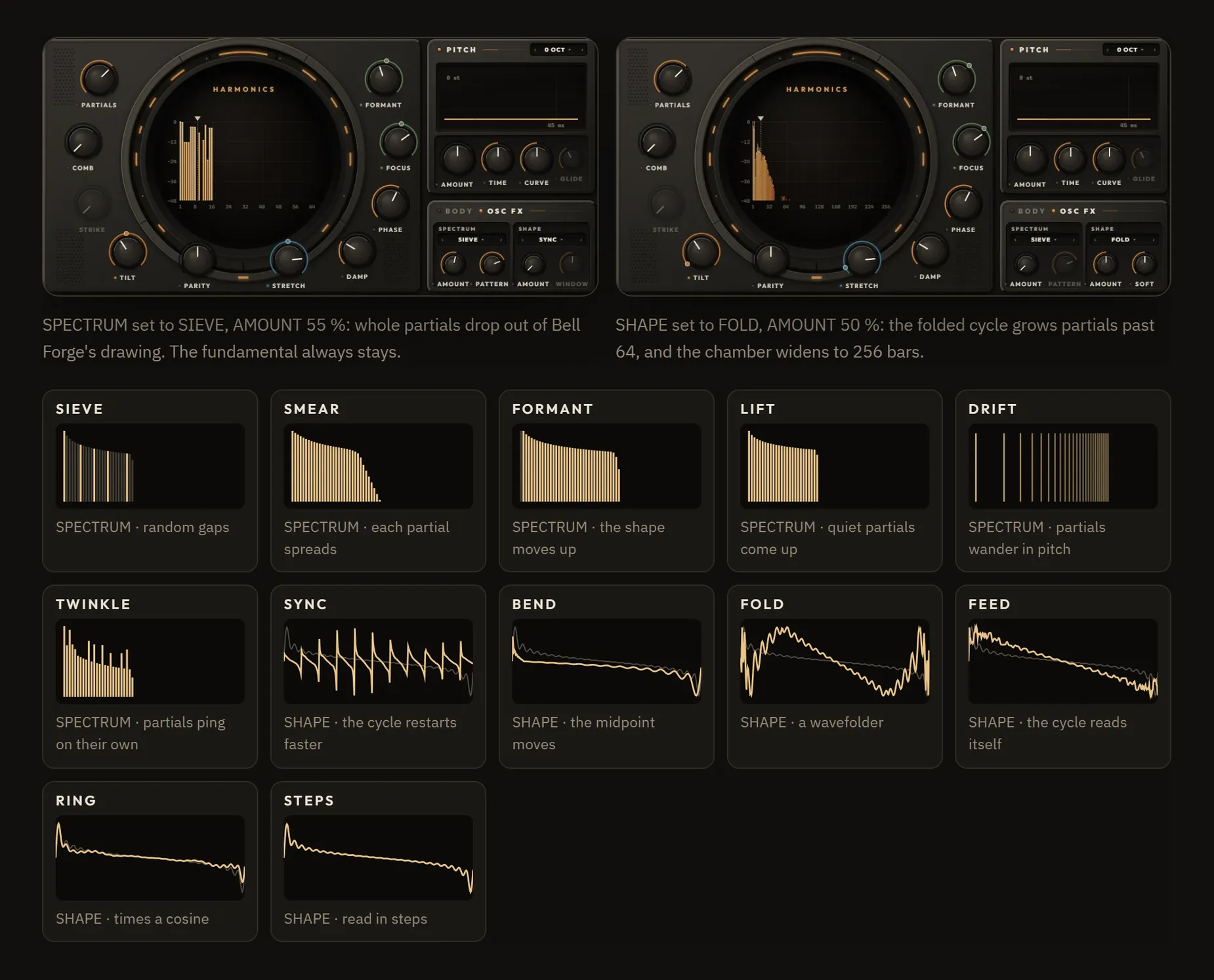Select the FEED shape card thumbnail

[1063, 661]
